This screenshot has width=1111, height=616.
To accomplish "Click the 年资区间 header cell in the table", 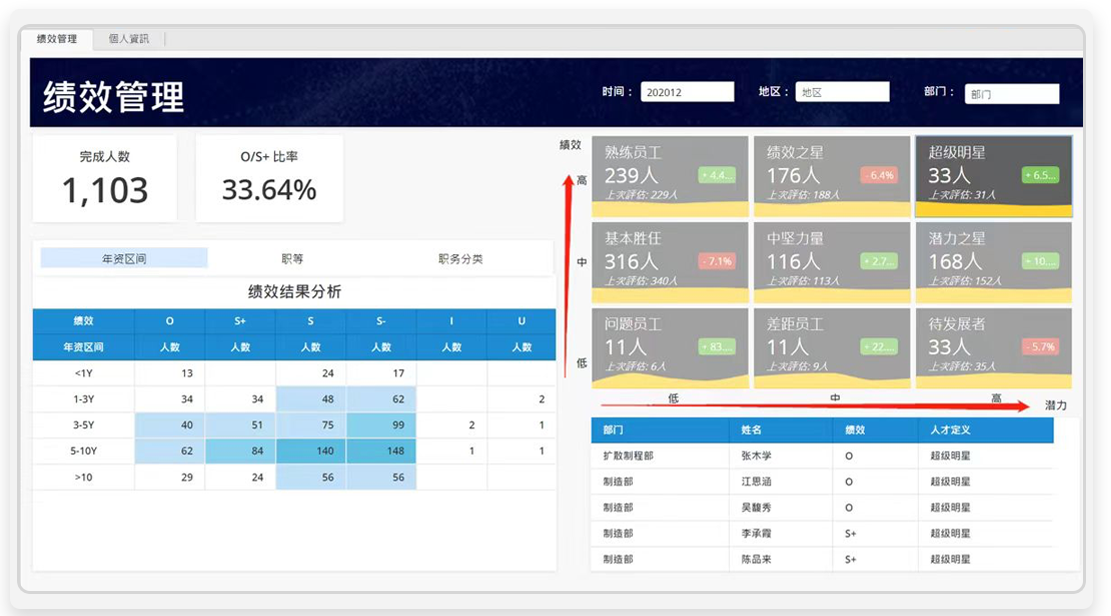I will 84,347.
